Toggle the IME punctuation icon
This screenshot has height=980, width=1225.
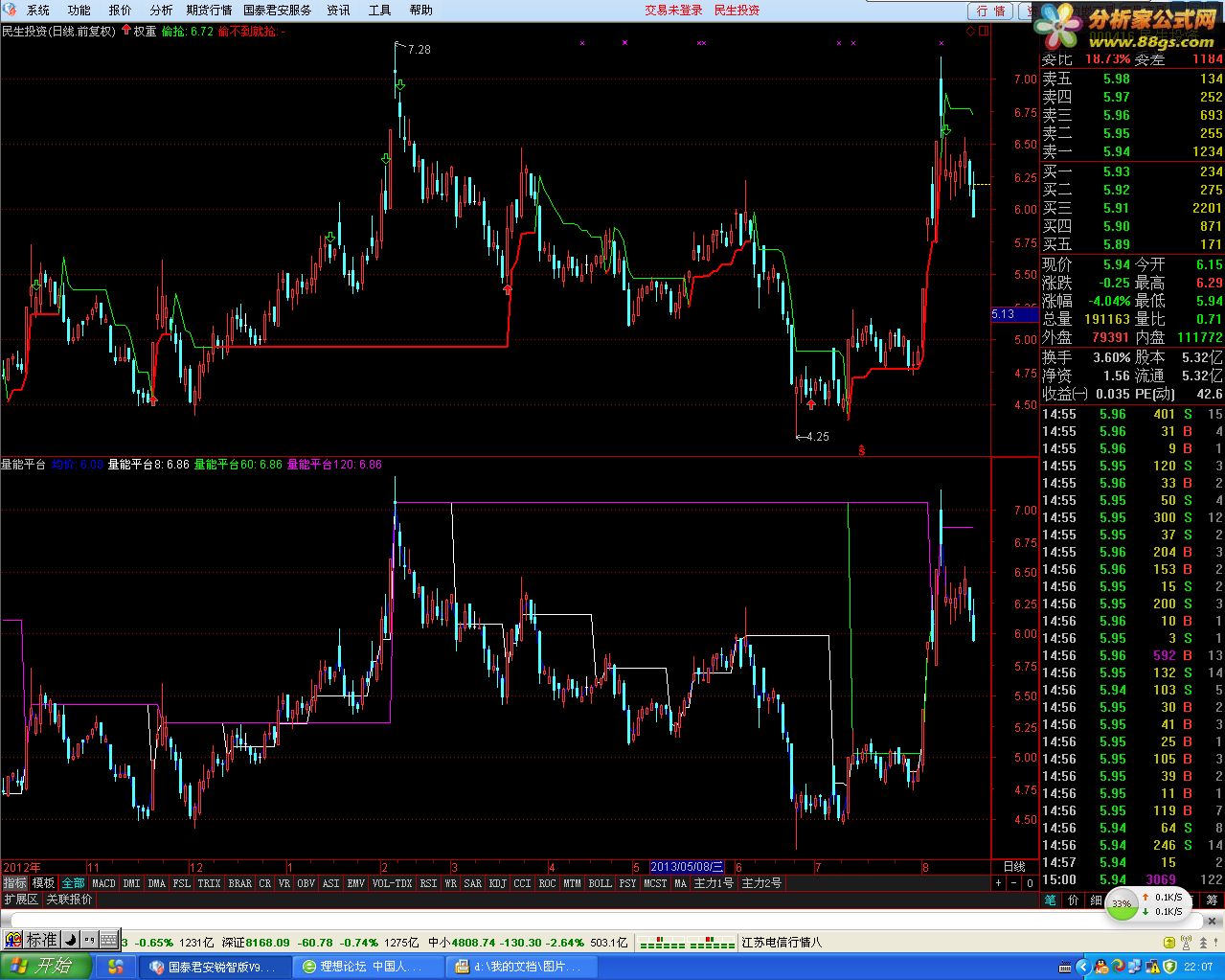(x=89, y=940)
